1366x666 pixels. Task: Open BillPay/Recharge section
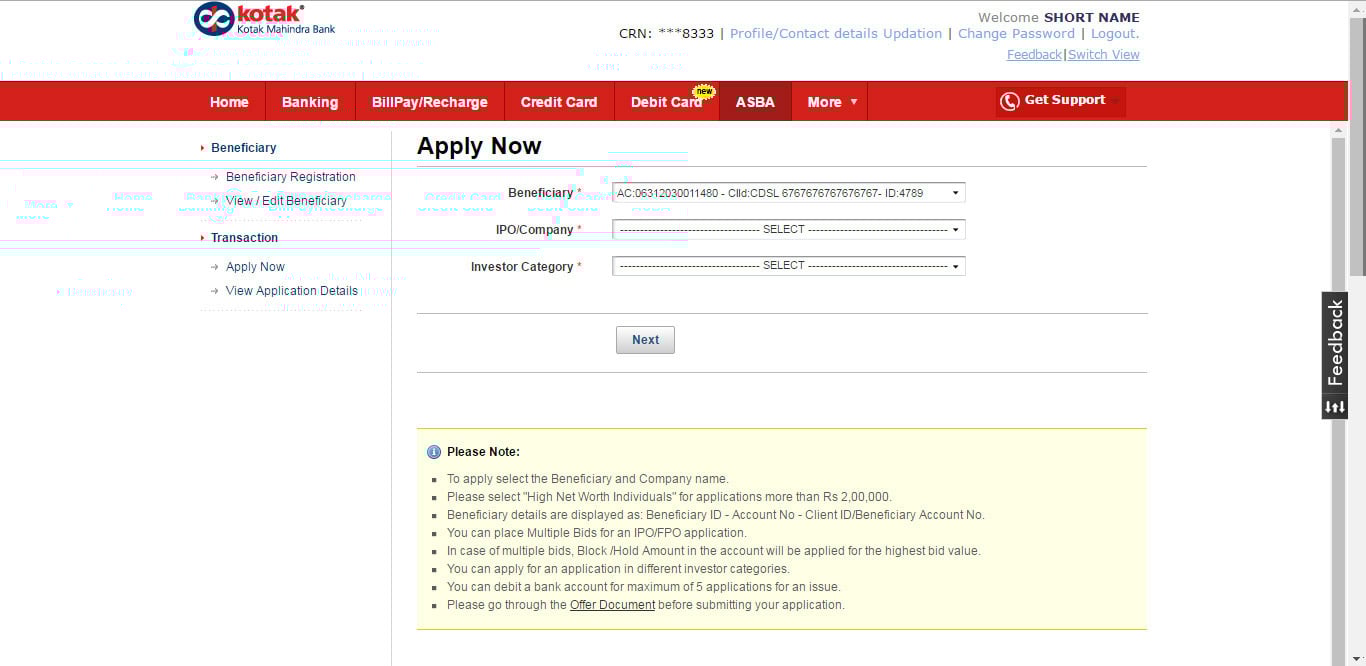click(429, 102)
